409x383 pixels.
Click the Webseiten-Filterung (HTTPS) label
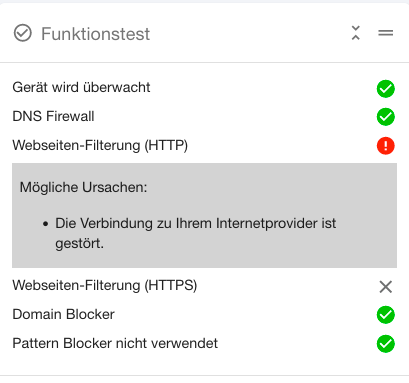click(105, 286)
